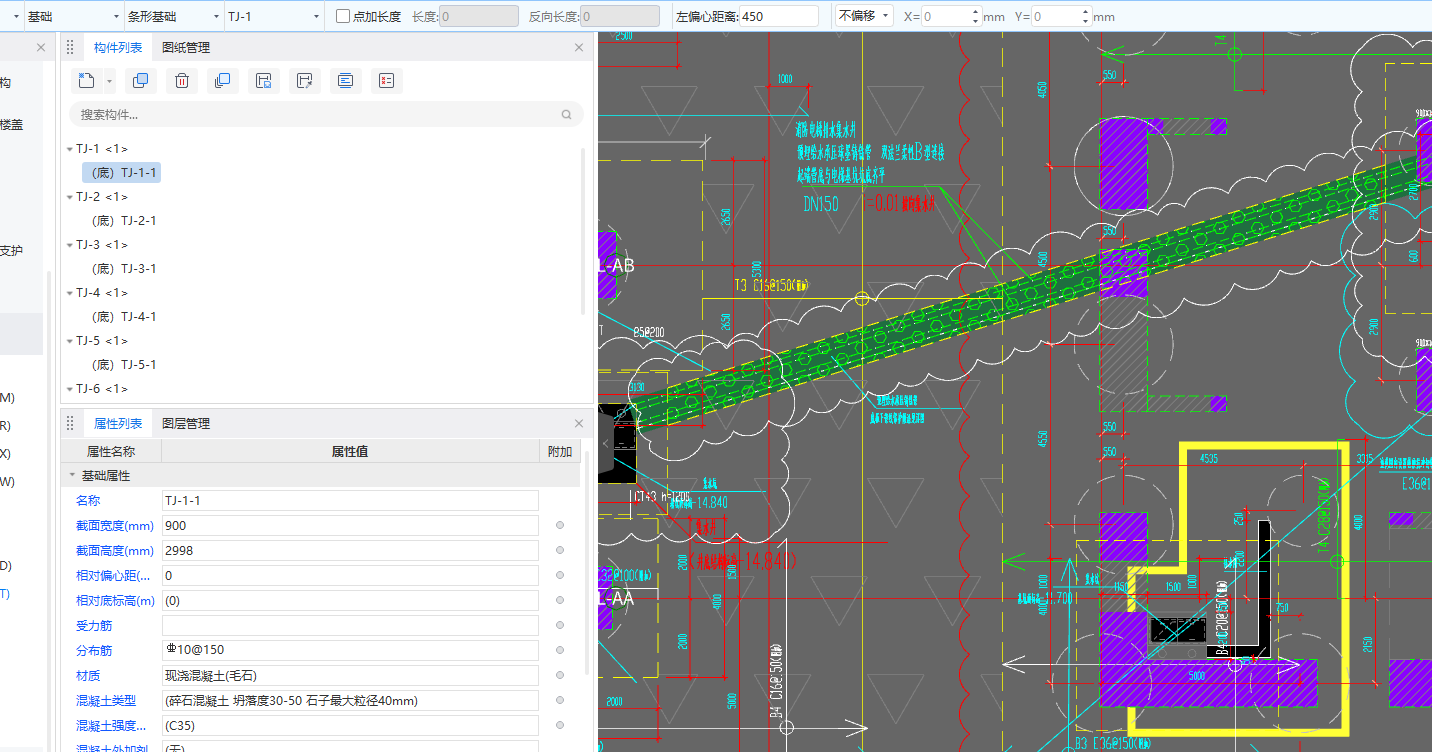Collapse the TJ-3 tree node
This screenshot has width=1432, height=752.
[x=70, y=245]
